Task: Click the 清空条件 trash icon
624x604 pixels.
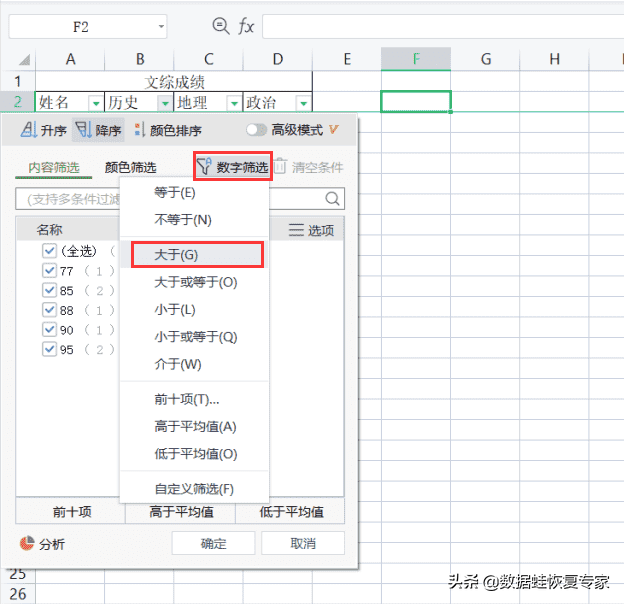Action: pyautogui.click(x=280, y=166)
